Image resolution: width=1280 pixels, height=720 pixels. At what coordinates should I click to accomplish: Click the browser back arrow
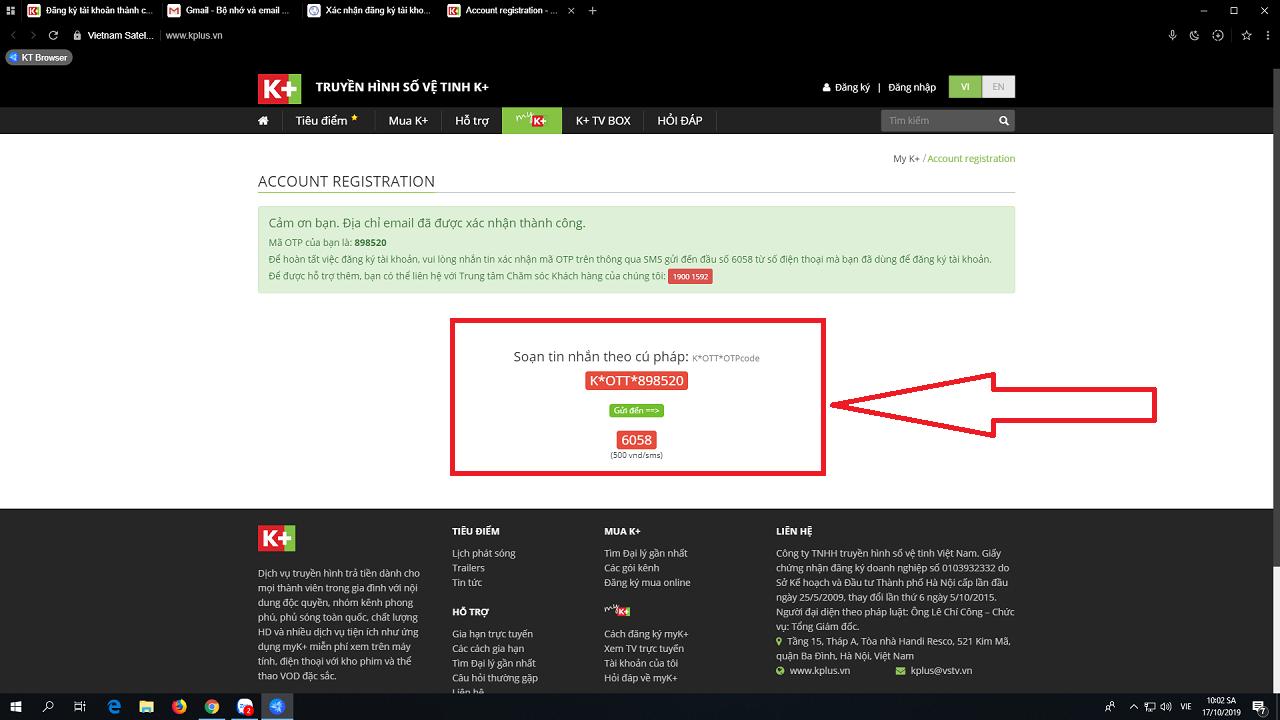point(14,35)
